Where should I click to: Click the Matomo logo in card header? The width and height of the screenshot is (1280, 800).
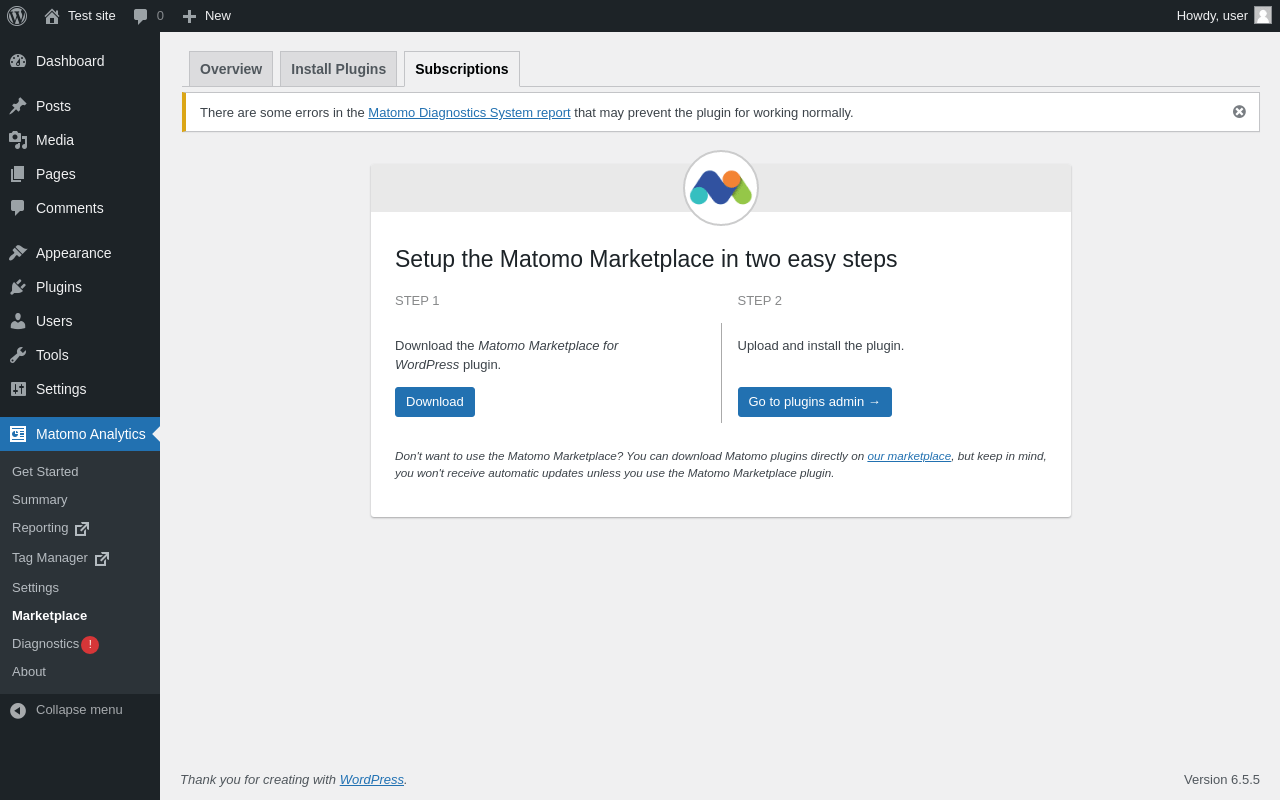click(x=721, y=188)
